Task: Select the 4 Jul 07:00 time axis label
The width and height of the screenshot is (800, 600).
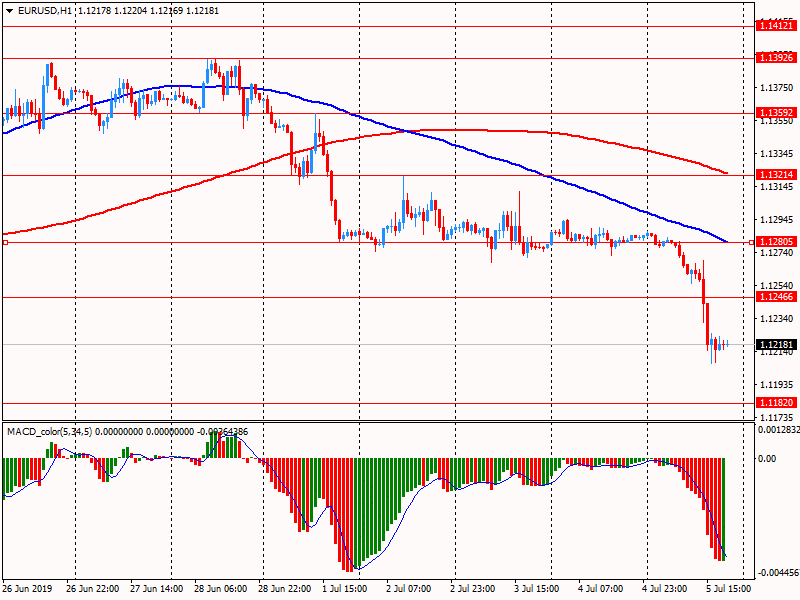Action: (x=601, y=588)
